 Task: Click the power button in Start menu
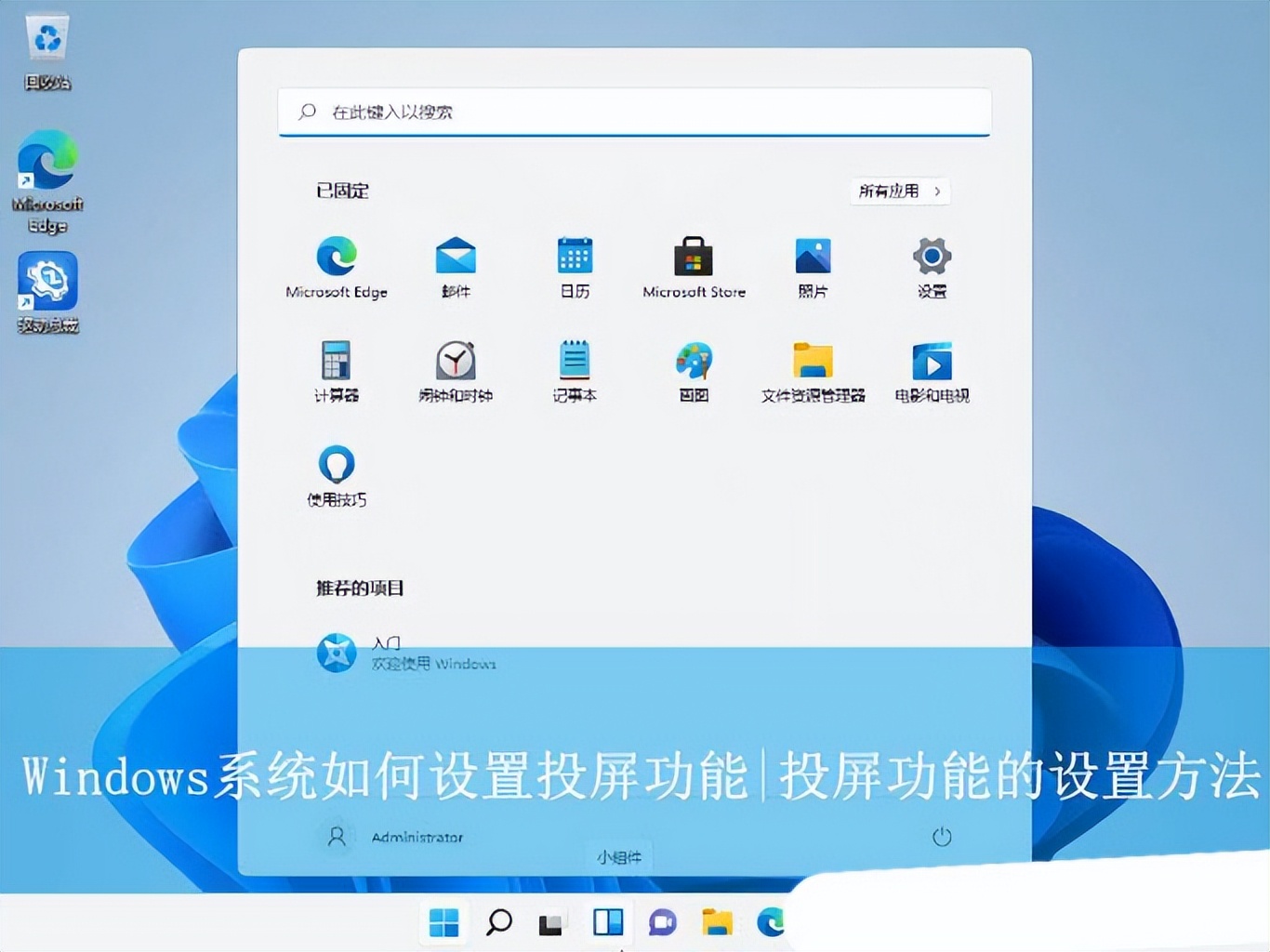coord(941,837)
